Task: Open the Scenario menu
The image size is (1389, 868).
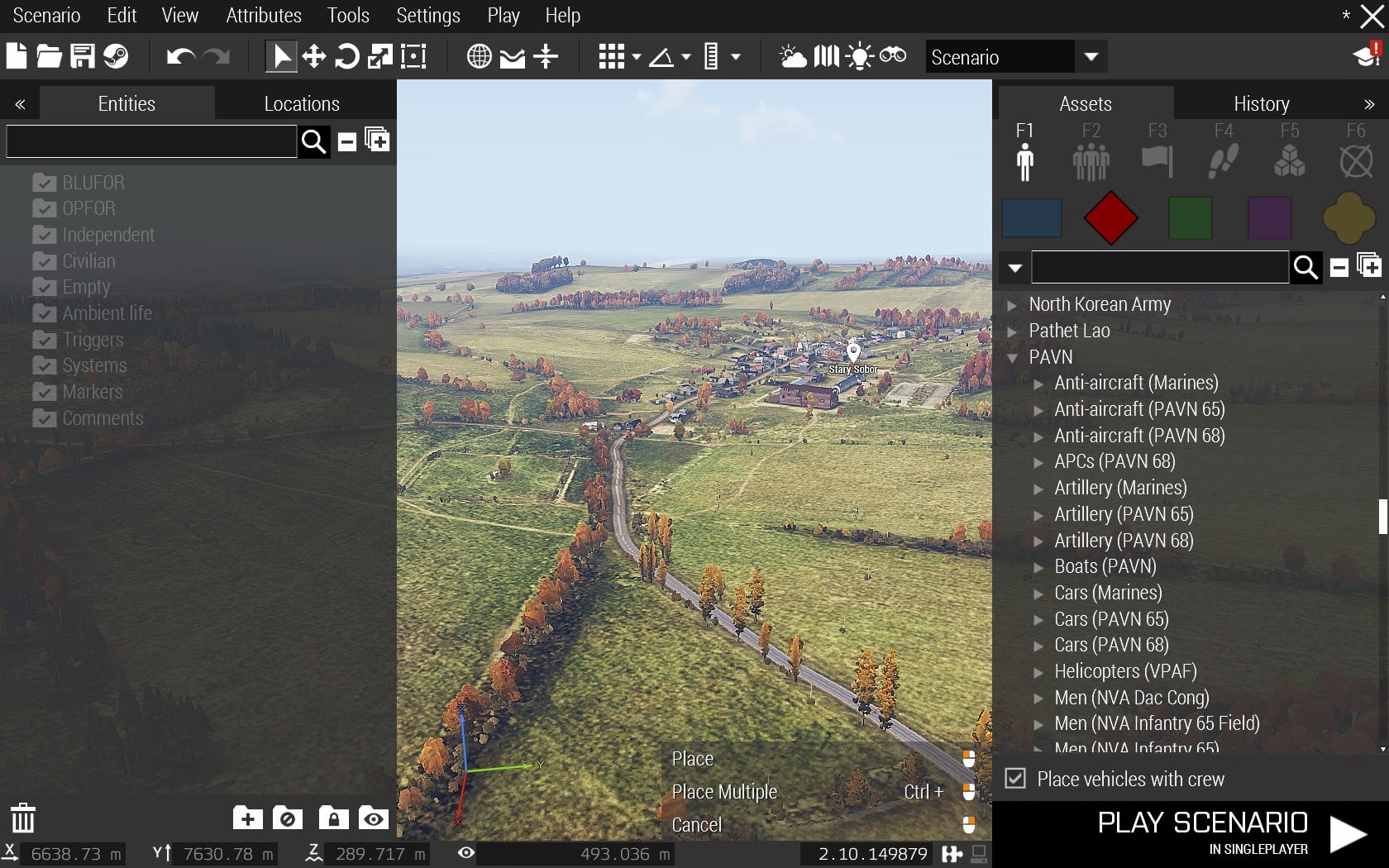Action: [47, 16]
